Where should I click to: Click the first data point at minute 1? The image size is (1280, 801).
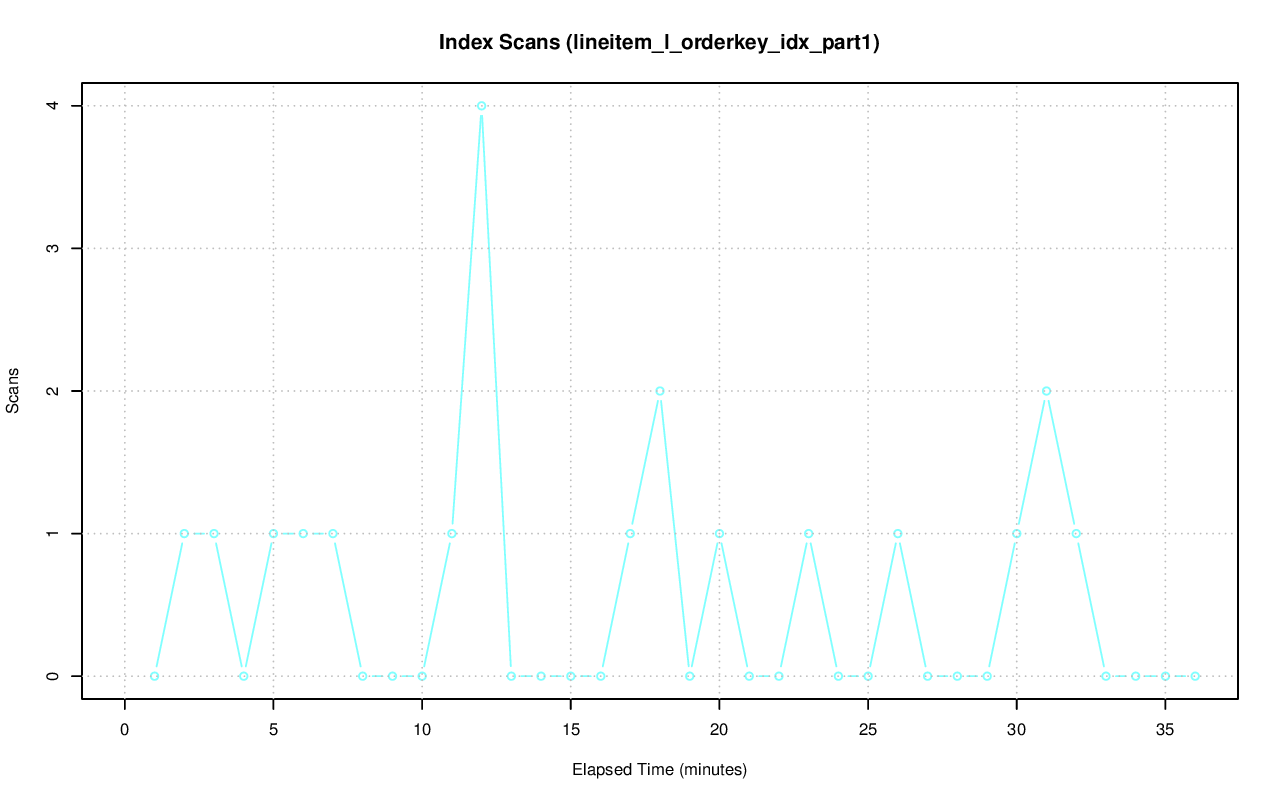(x=154, y=676)
